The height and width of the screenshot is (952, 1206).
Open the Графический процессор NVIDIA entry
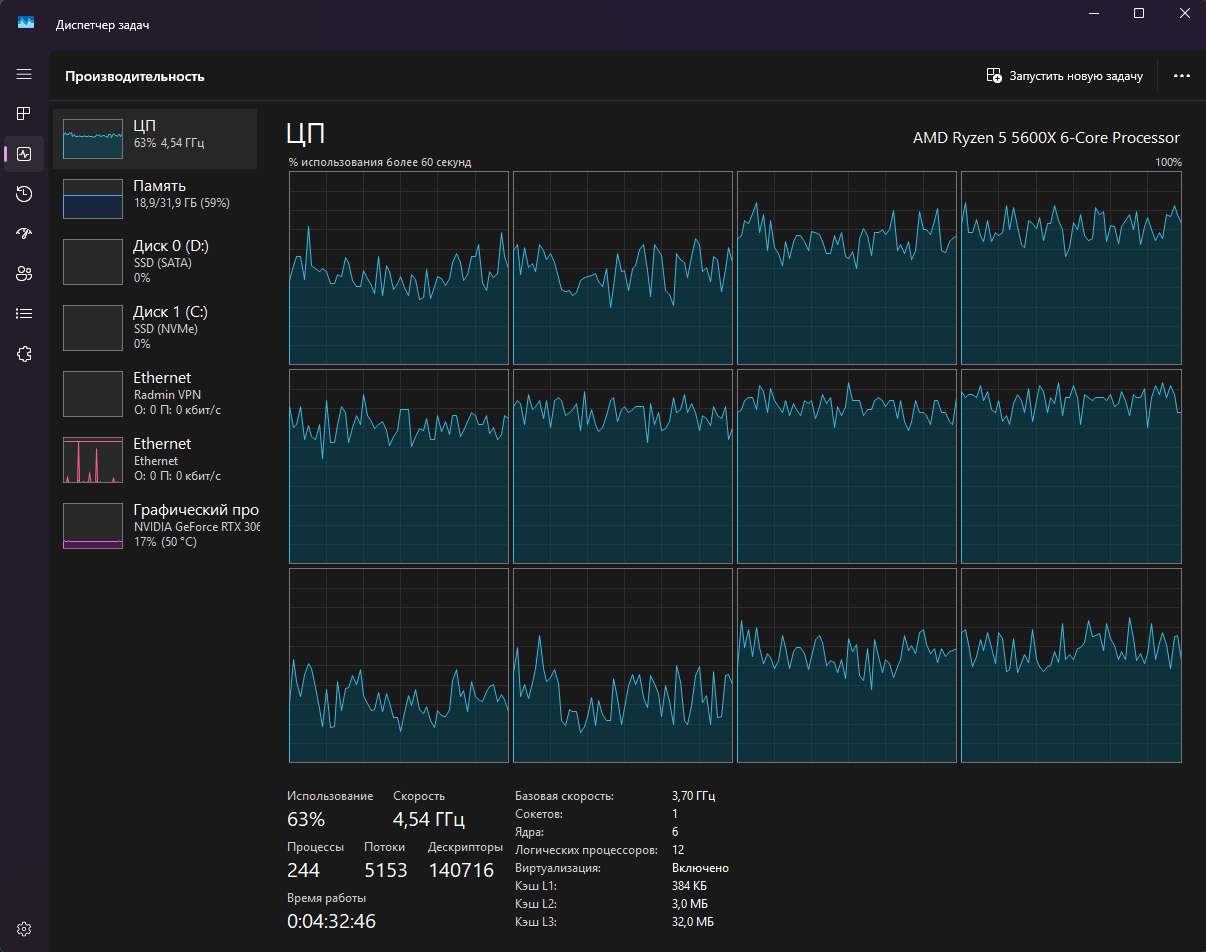pos(155,526)
